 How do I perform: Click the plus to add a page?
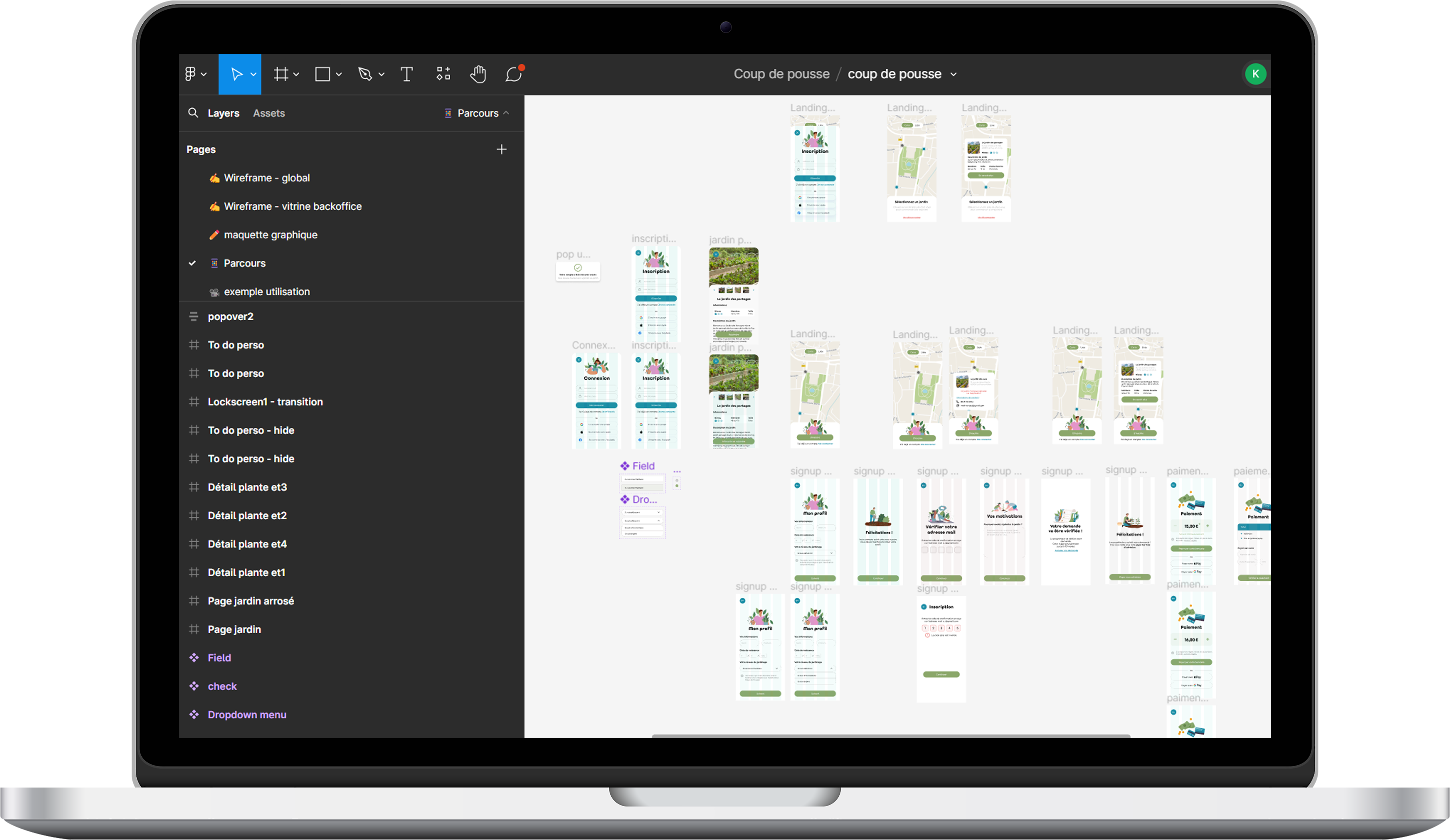click(502, 150)
